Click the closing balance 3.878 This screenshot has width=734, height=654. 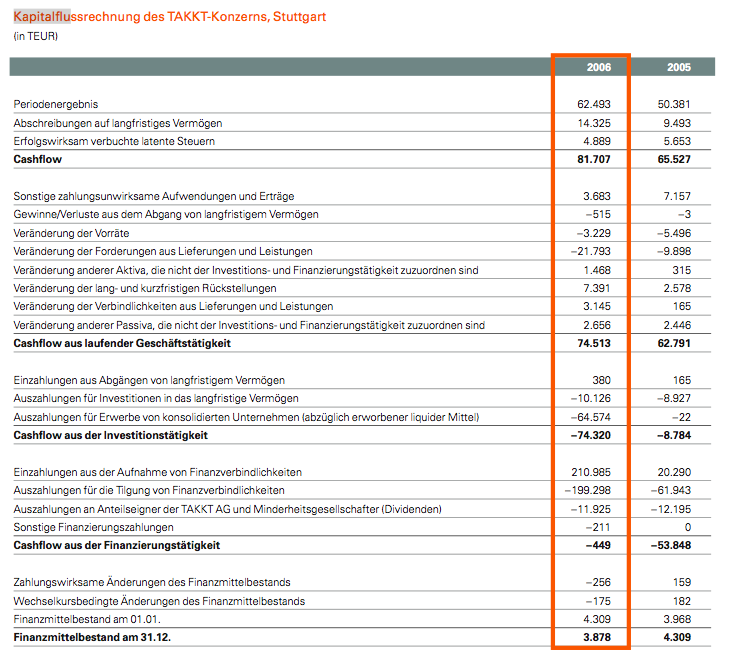coord(597,638)
